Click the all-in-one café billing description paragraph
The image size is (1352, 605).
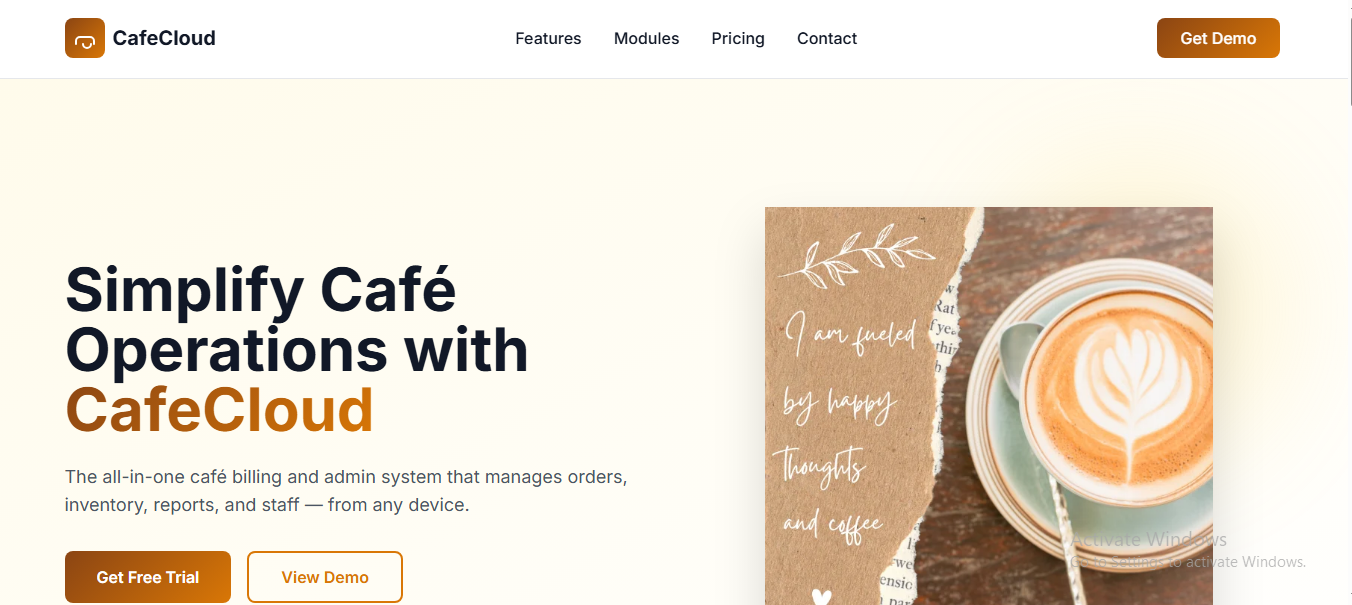[x=346, y=491]
